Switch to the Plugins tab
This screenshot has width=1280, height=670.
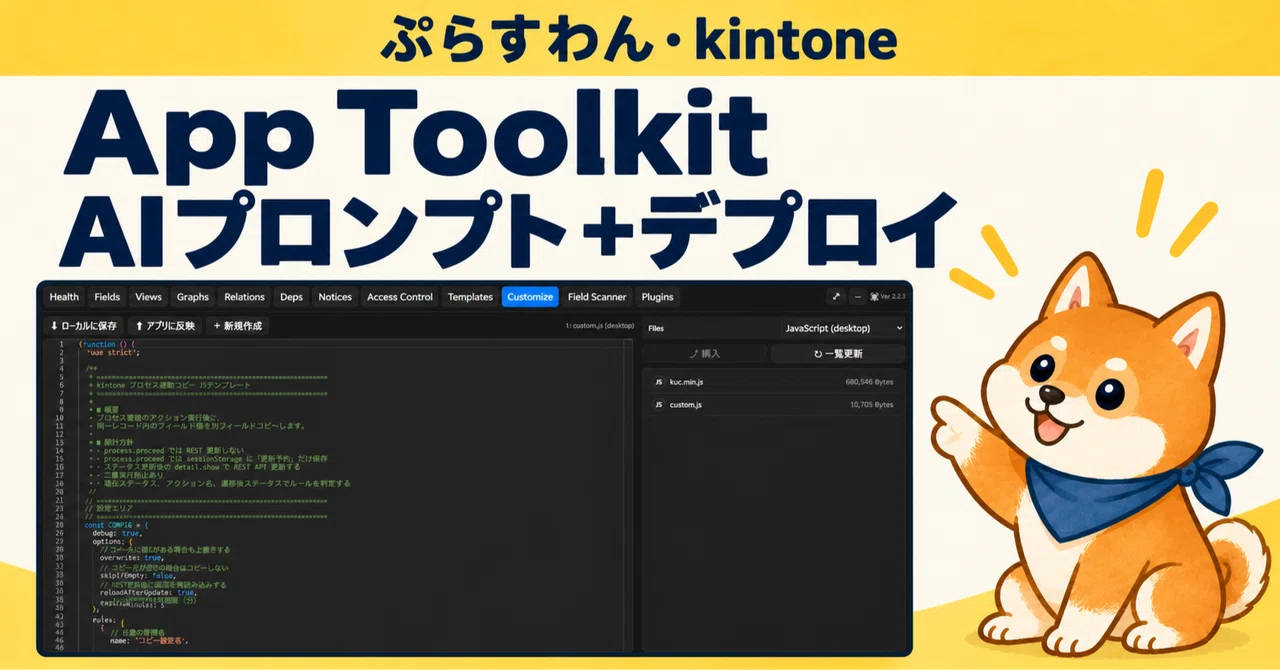tap(657, 297)
